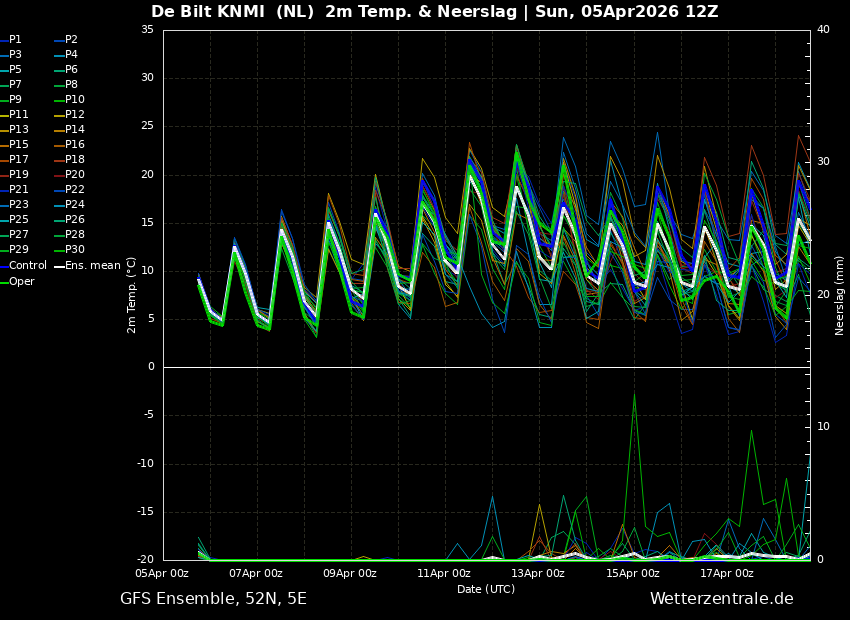Select the P11 legend item
Image resolution: width=850 pixels, height=620 pixels.
click(19, 115)
